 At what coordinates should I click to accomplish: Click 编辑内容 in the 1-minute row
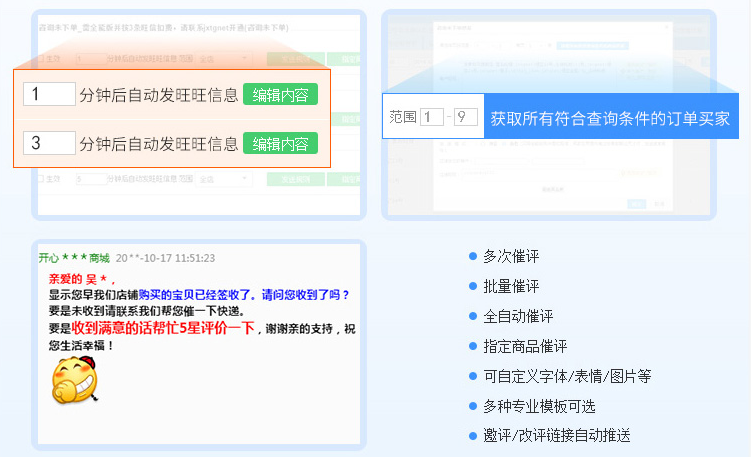point(280,94)
